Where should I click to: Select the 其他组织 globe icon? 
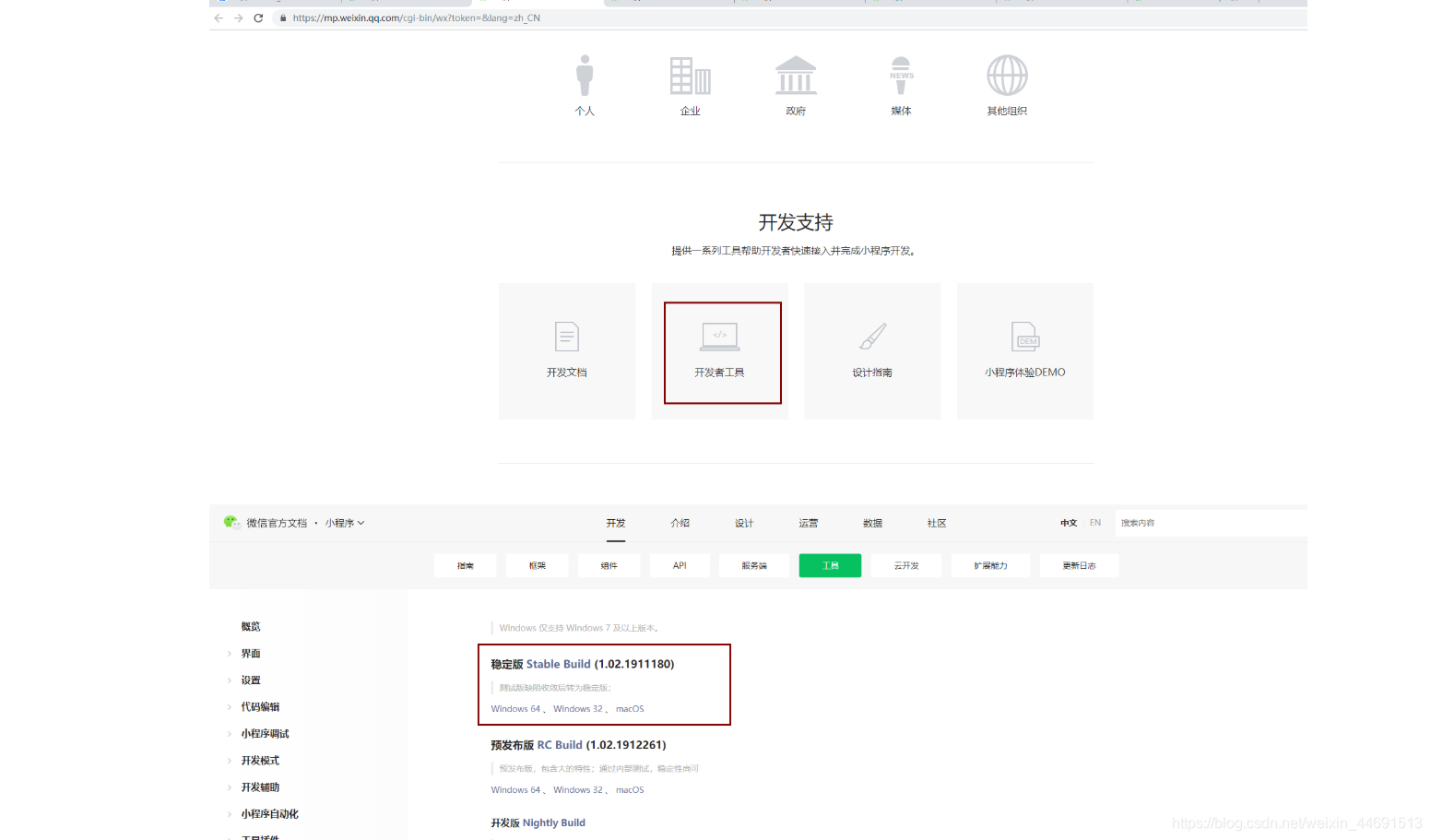(x=1007, y=76)
